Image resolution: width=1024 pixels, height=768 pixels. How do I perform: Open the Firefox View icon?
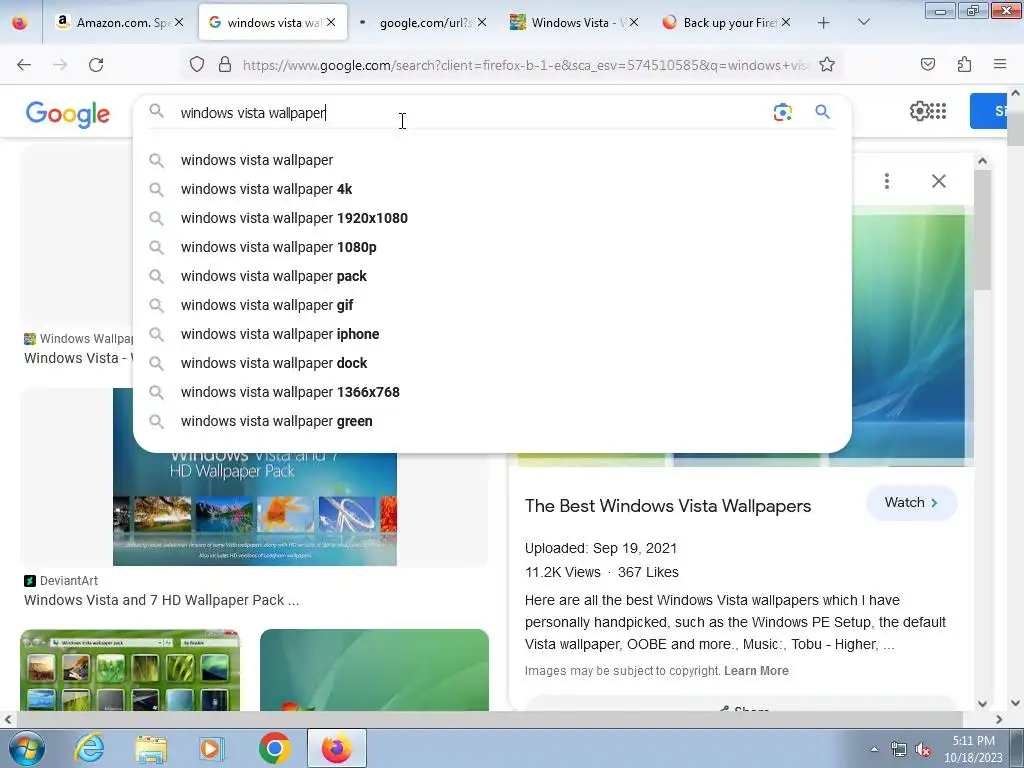pyautogui.click(x=20, y=22)
